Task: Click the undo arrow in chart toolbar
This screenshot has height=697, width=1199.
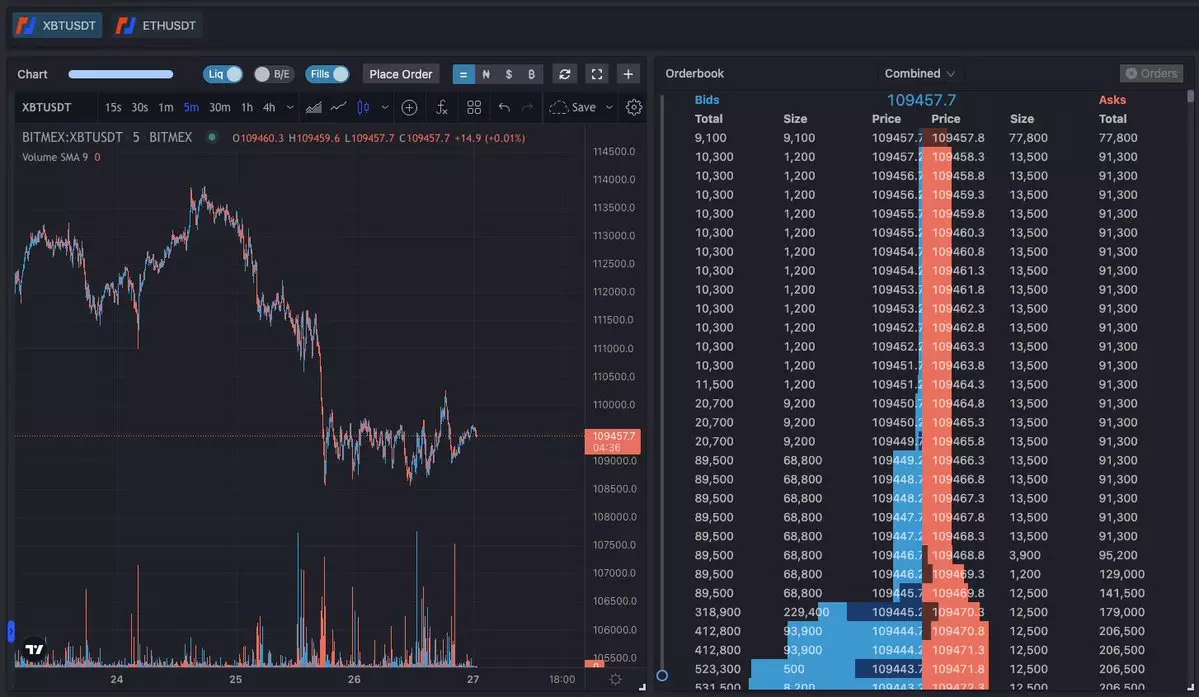Action: pos(504,107)
